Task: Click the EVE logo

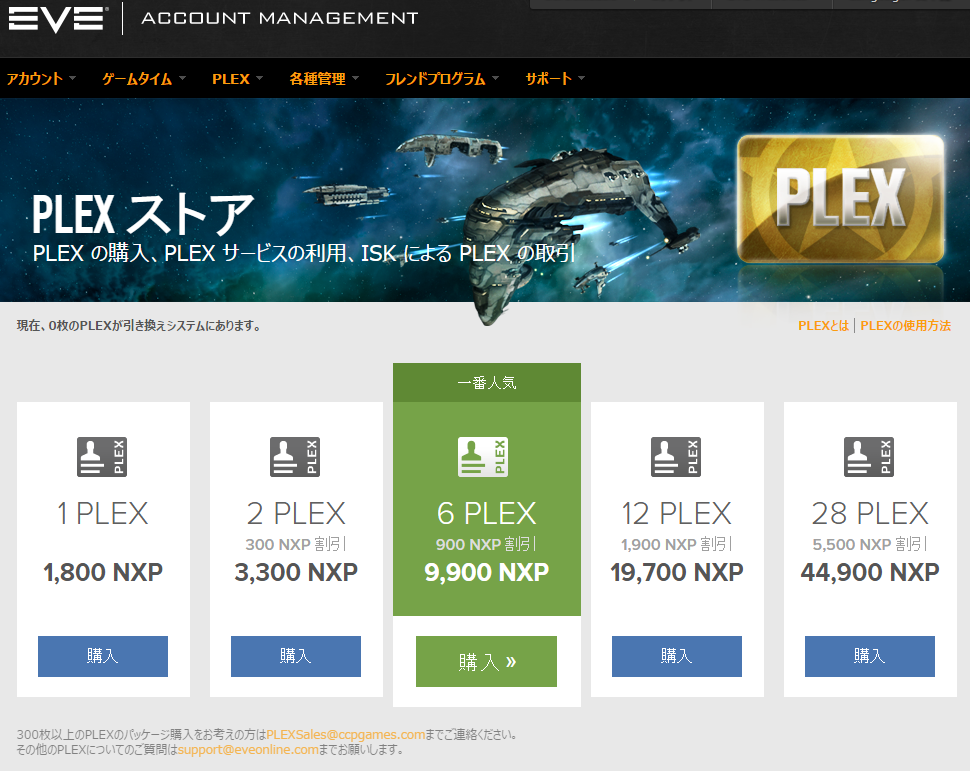Action: coord(58,19)
